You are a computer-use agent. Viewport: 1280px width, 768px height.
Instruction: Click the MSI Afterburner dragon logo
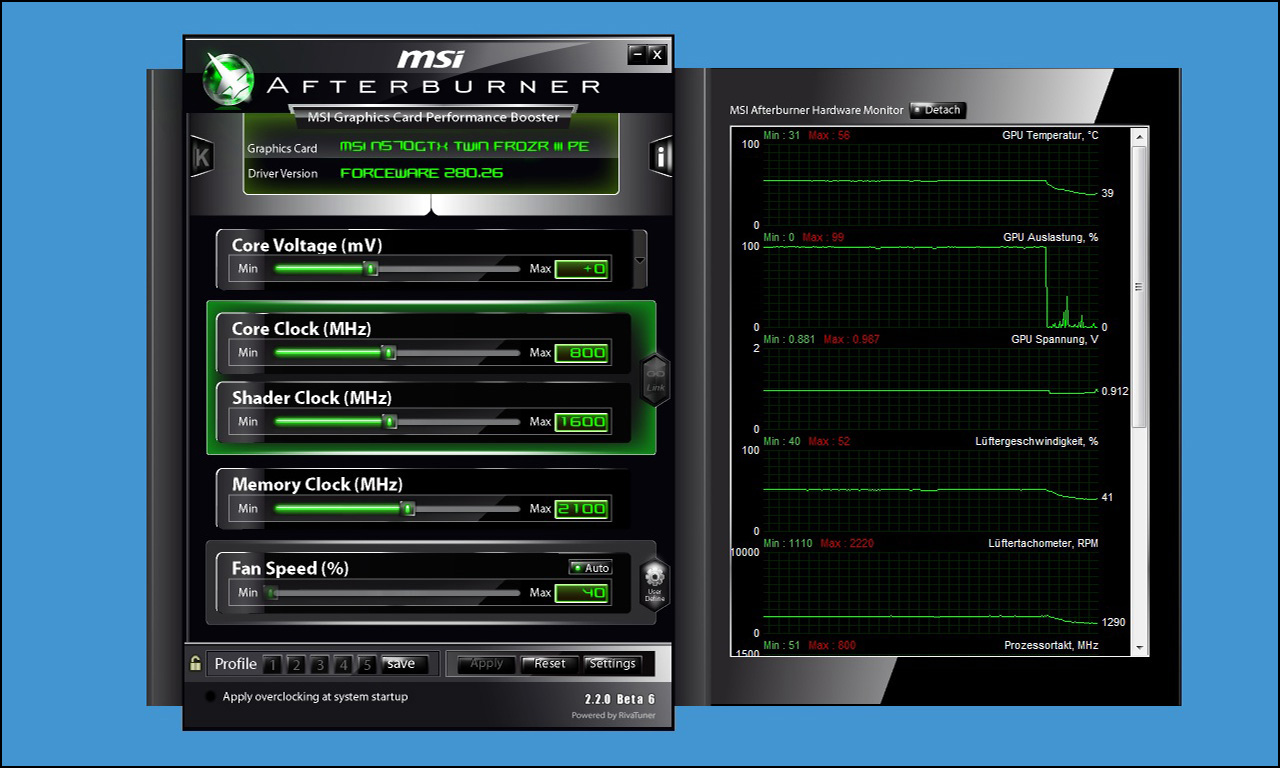[x=228, y=78]
